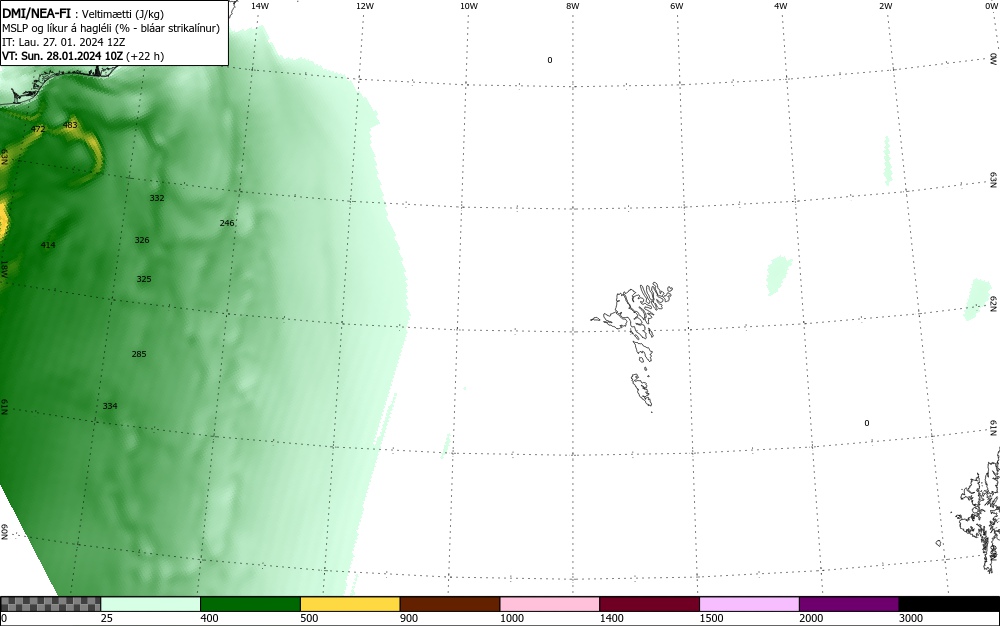
Task: Click the value 285 on the map
Action: click(139, 354)
